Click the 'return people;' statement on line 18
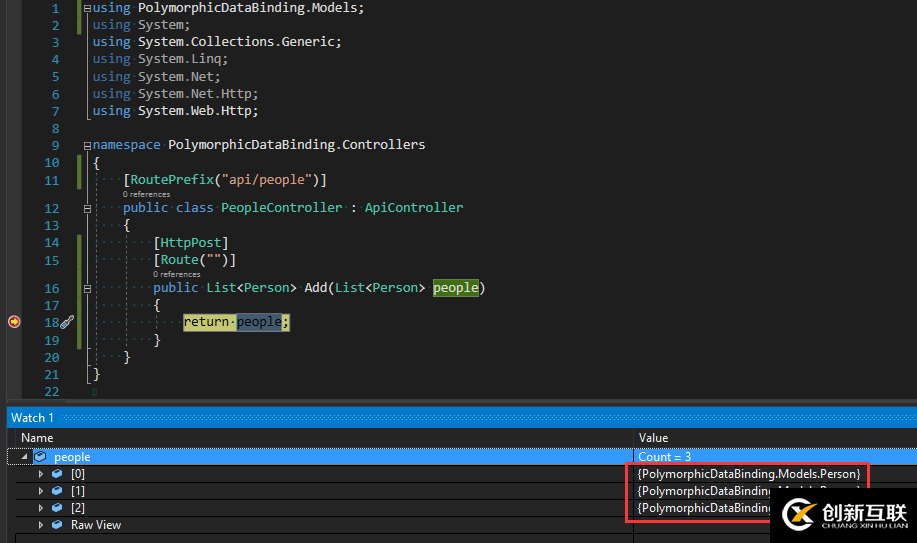 (x=236, y=322)
